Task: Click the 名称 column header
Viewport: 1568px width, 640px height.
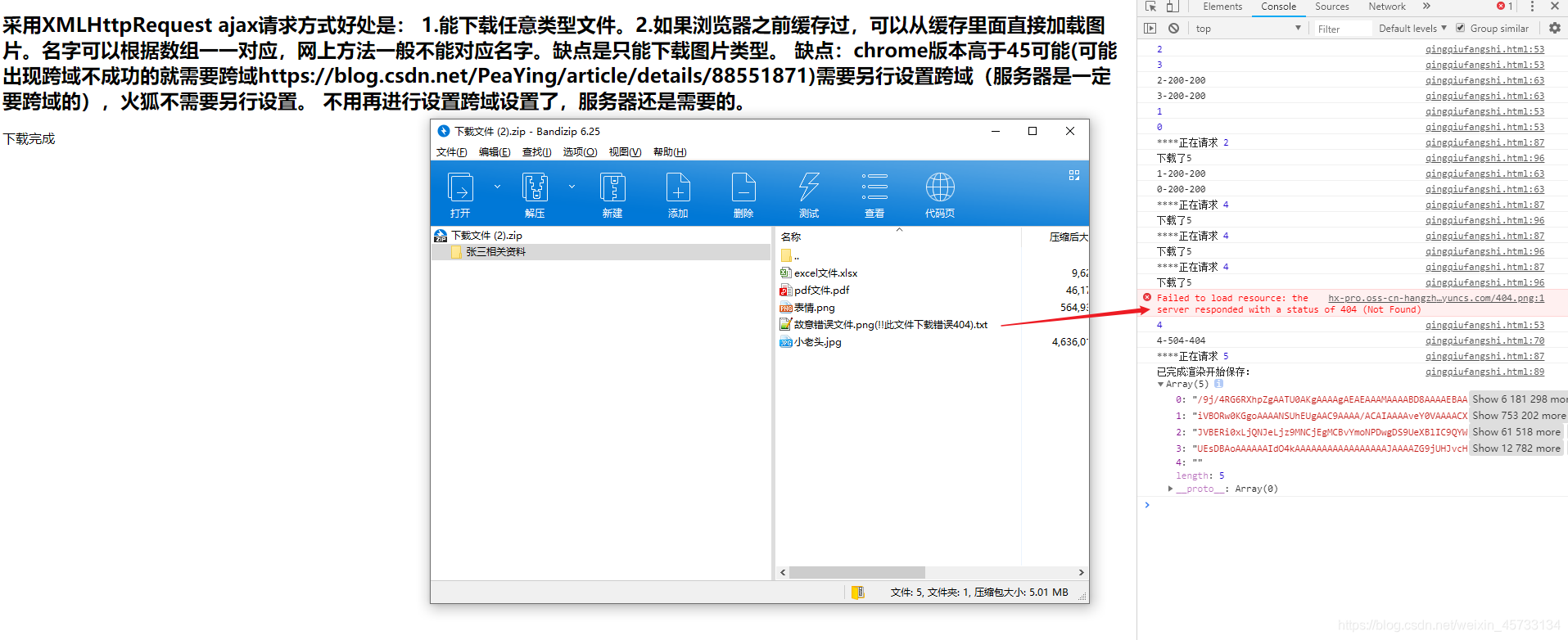Action: [x=791, y=237]
